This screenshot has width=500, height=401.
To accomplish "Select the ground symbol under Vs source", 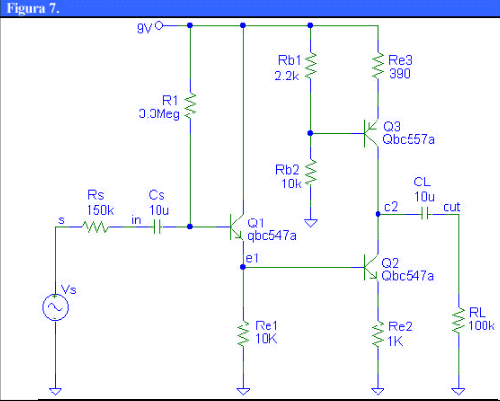I will [55, 391].
